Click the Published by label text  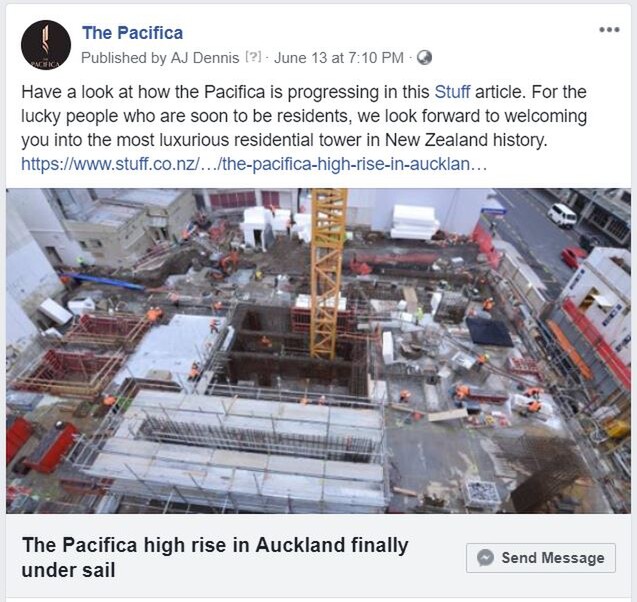point(124,58)
